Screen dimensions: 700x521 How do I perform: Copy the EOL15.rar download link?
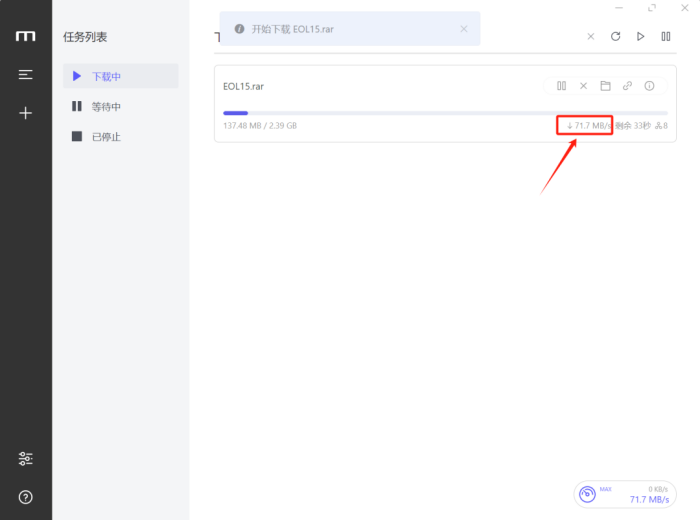[627, 86]
